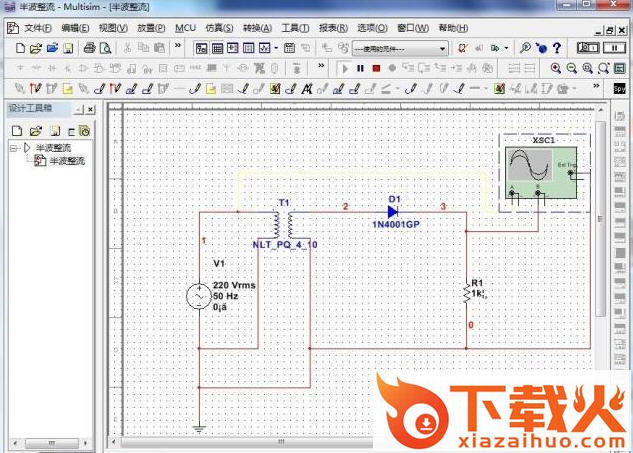
Task: Open Help with the question mark icon
Action: pos(557,48)
